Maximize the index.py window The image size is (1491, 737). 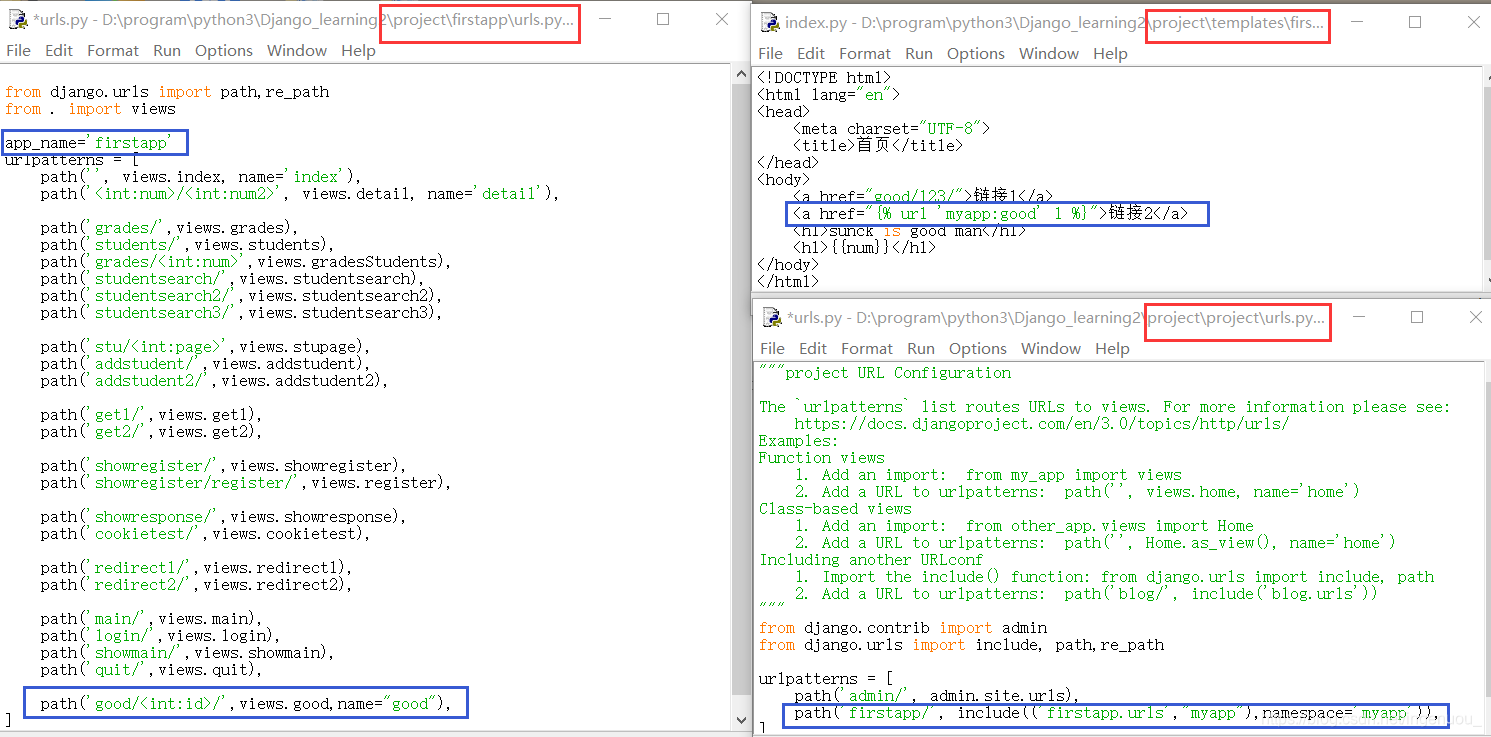(x=1415, y=22)
